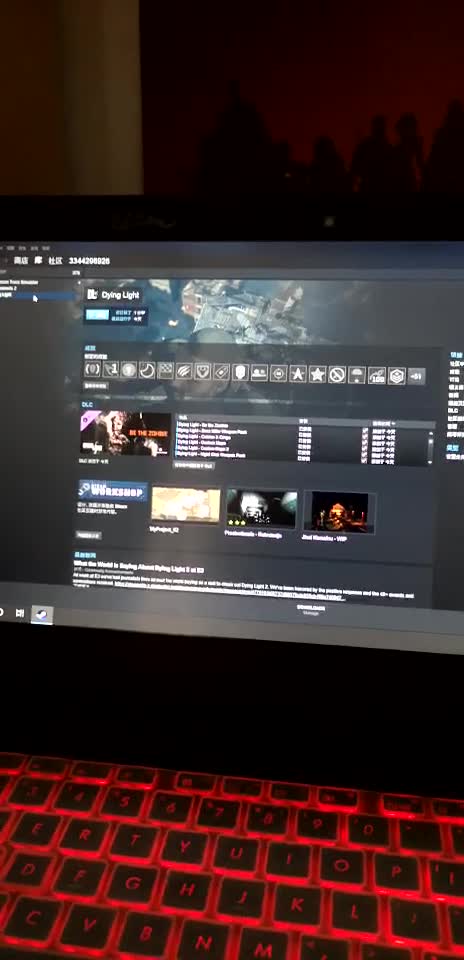
Task: Sort DLC list by the acquired-date column
Action: (384, 422)
